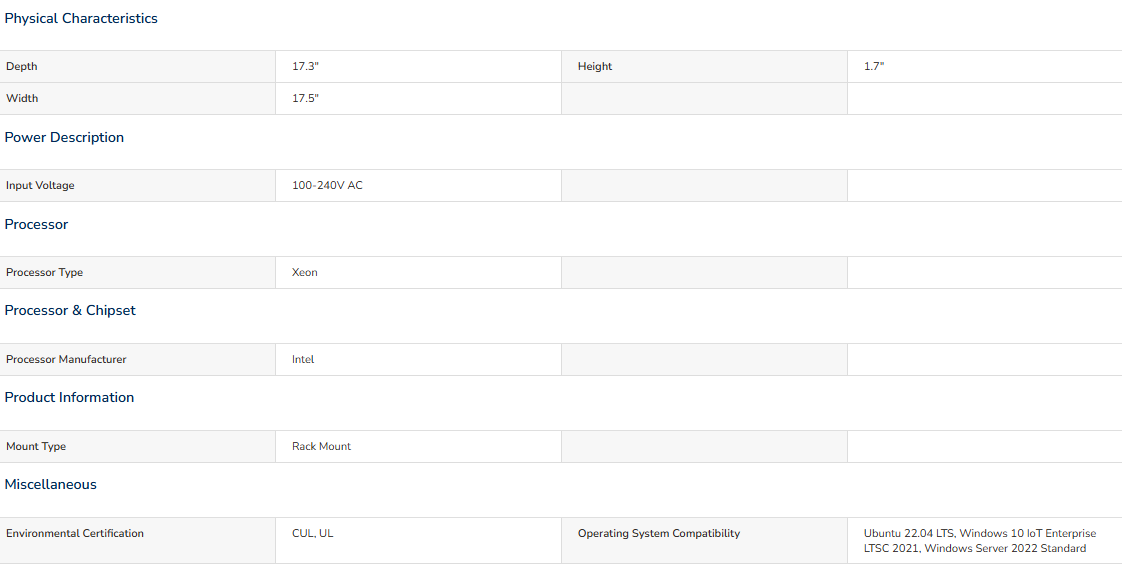The image size is (1122, 575).
Task: Select the Processor Manufacturer label
Action: (66, 360)
